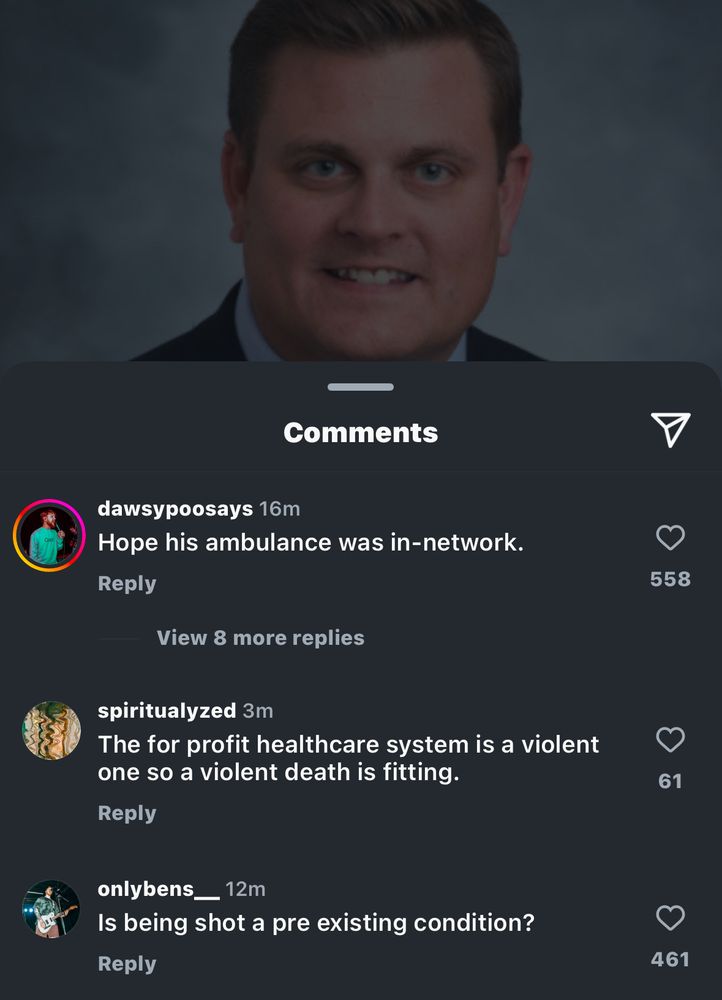The width and height of the screenshot is (722, 1000).
Task: Expand replies under dawsypoosays' comment
Action: tap(259, 637)
